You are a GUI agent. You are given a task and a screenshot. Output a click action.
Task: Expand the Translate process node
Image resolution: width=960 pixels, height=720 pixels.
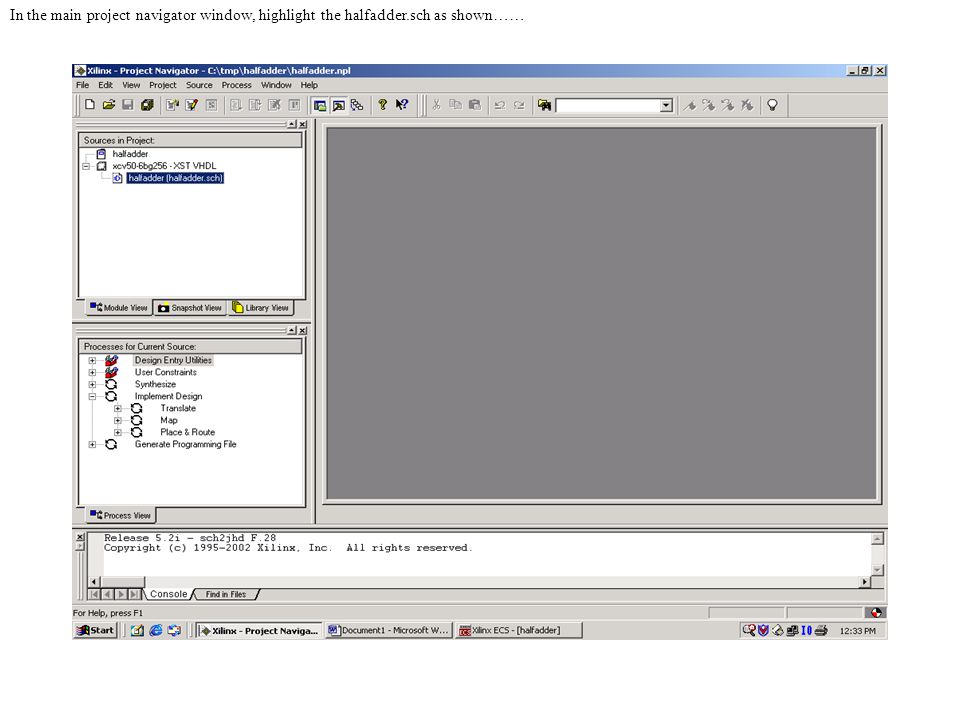[118, 408]
